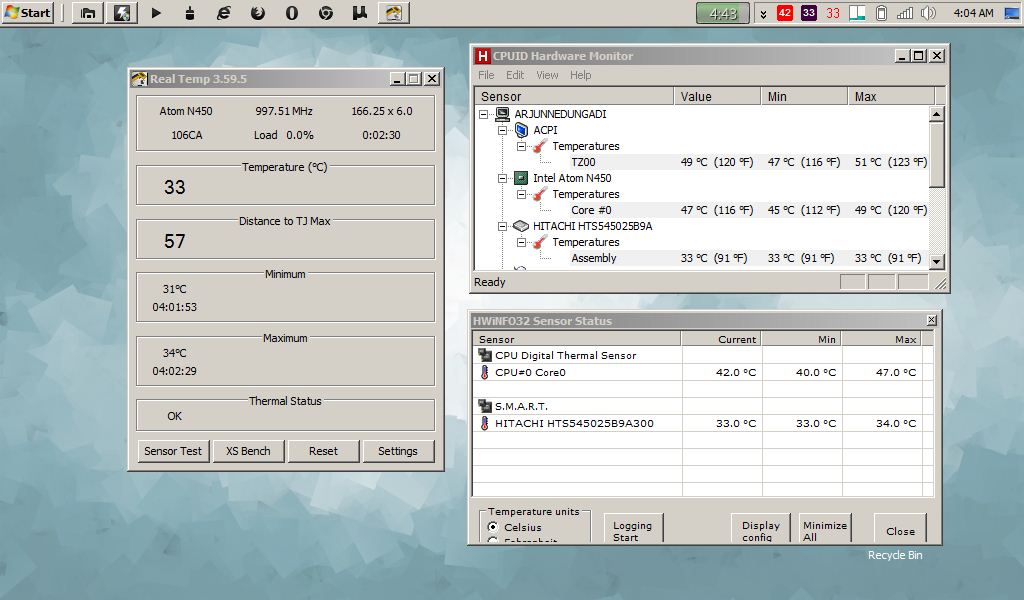This screenshot has width=1024, height=600.
Task: Open Real Temp Settings
Action: (397, 451)
